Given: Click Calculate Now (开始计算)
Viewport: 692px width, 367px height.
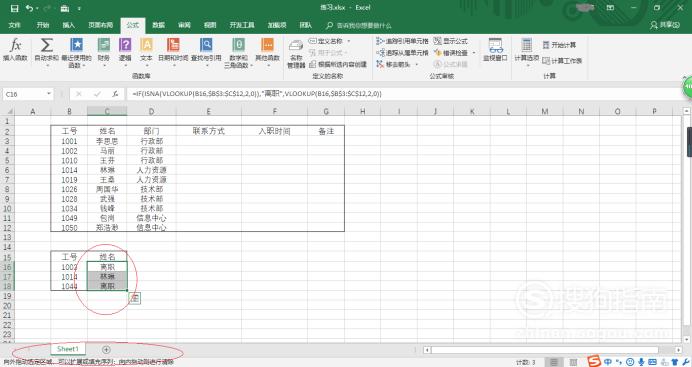Looking at the screenshot, I should 559,45.
